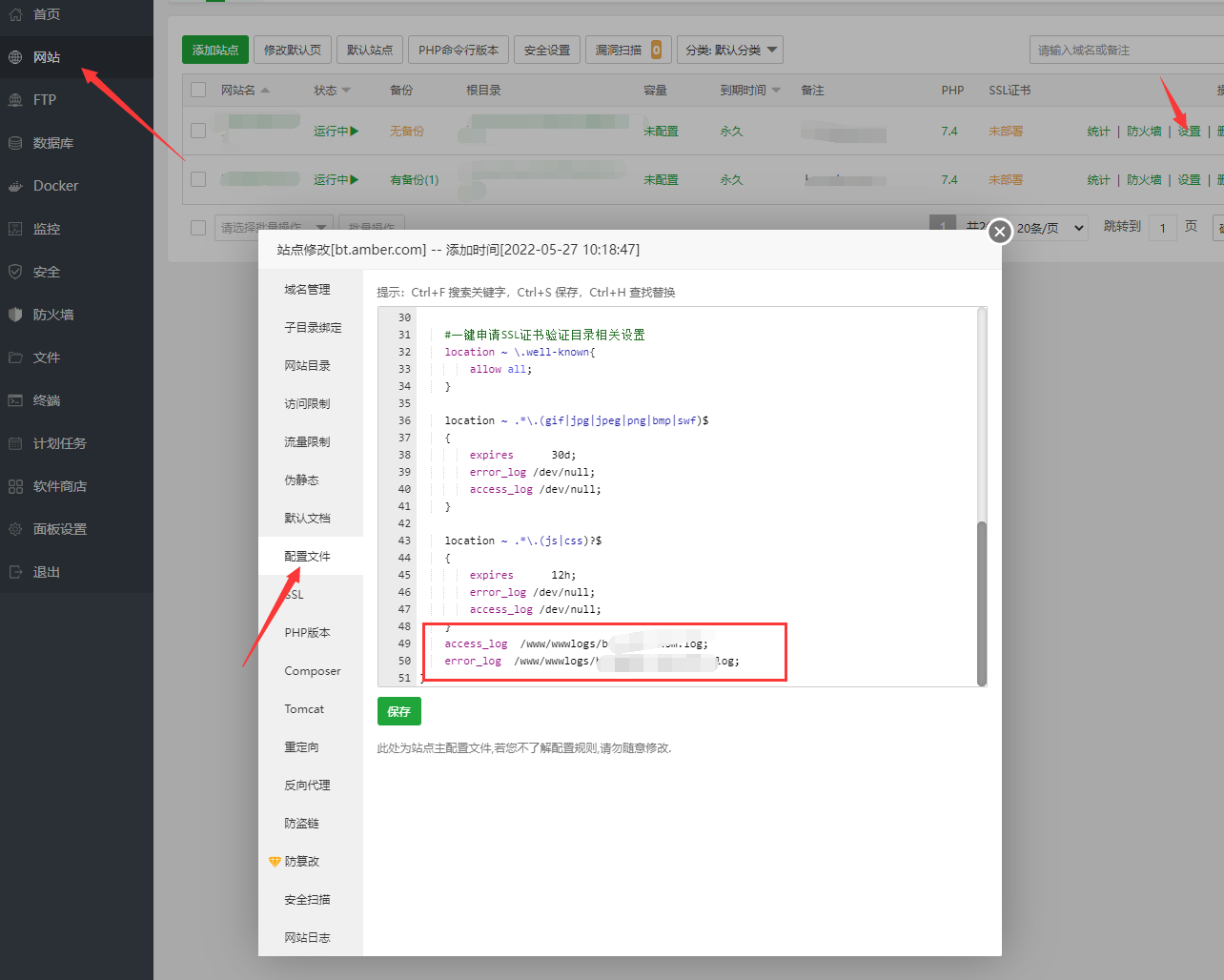Screen dimensions: 1224x980
Task: Open the Composer tab in dialog
Action: point(313,671)
